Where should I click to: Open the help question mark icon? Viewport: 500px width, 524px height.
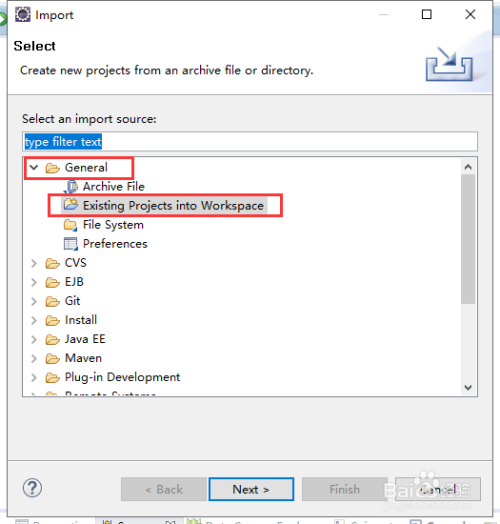coord(32,488)
